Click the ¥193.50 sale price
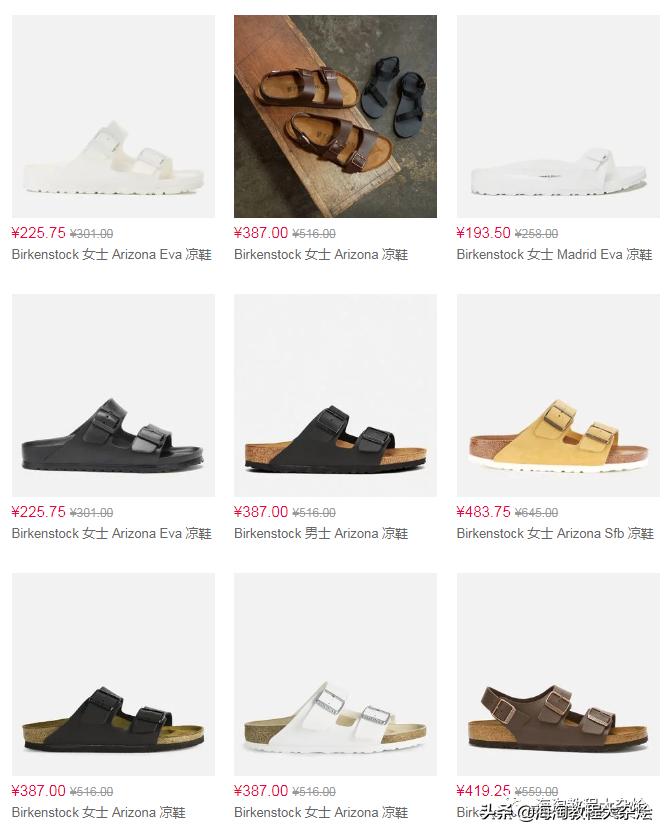Viewport: 668px width, 836px height. pyautogui.click(x=484, y=232)
